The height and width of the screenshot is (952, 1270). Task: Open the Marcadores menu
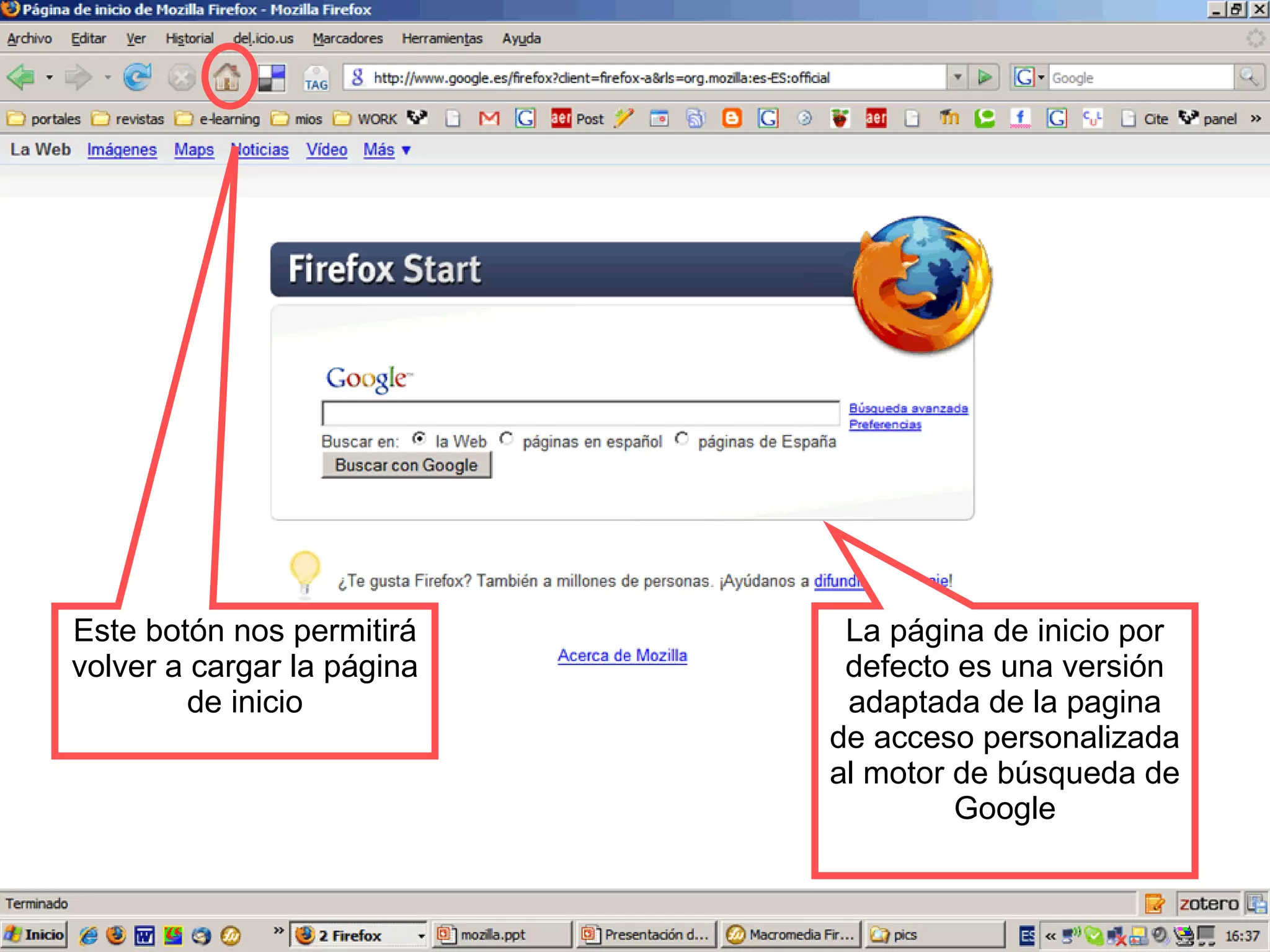point(347,38)
